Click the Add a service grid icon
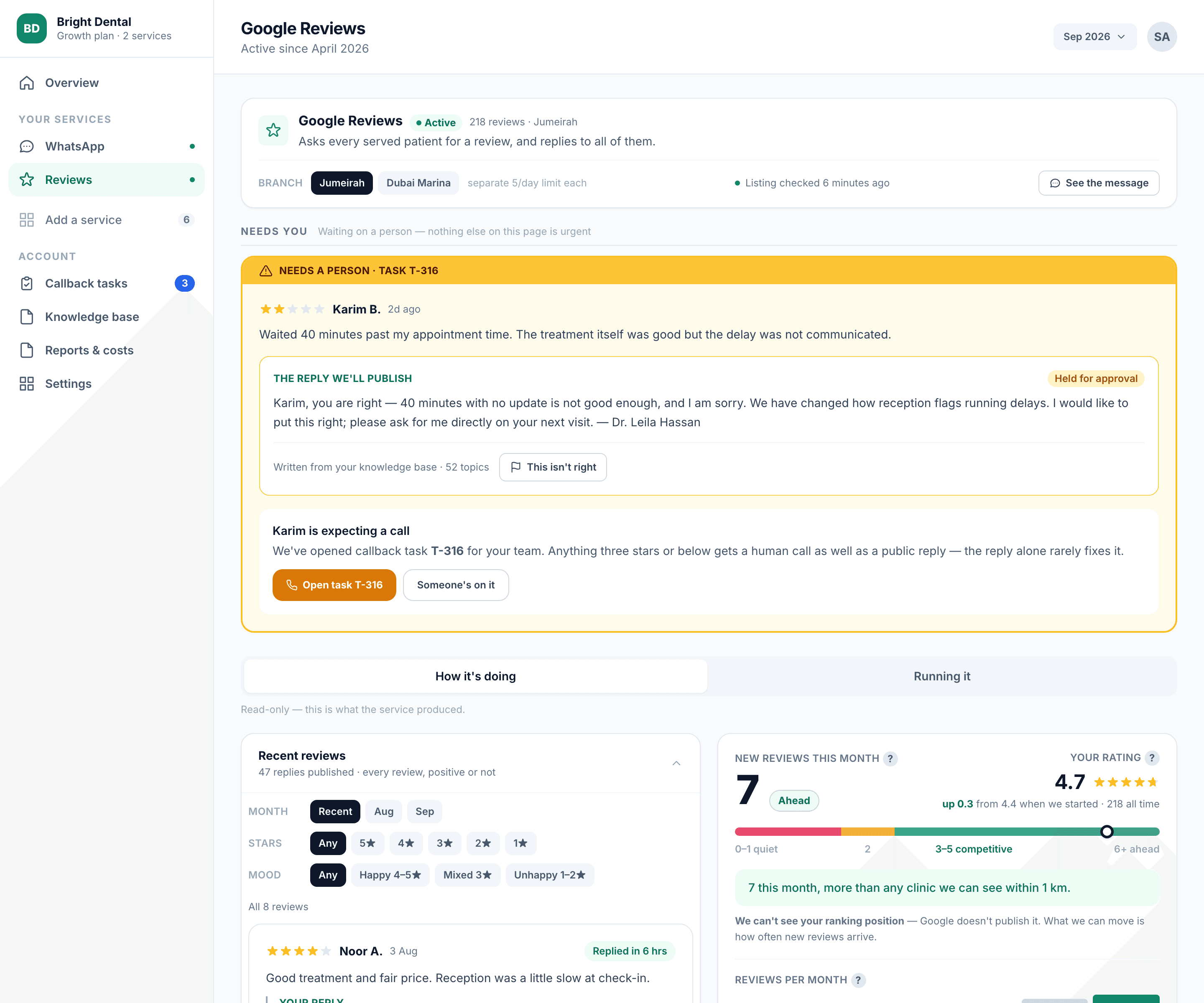The image size is (1204, 1003). click(x=27, y=220)
